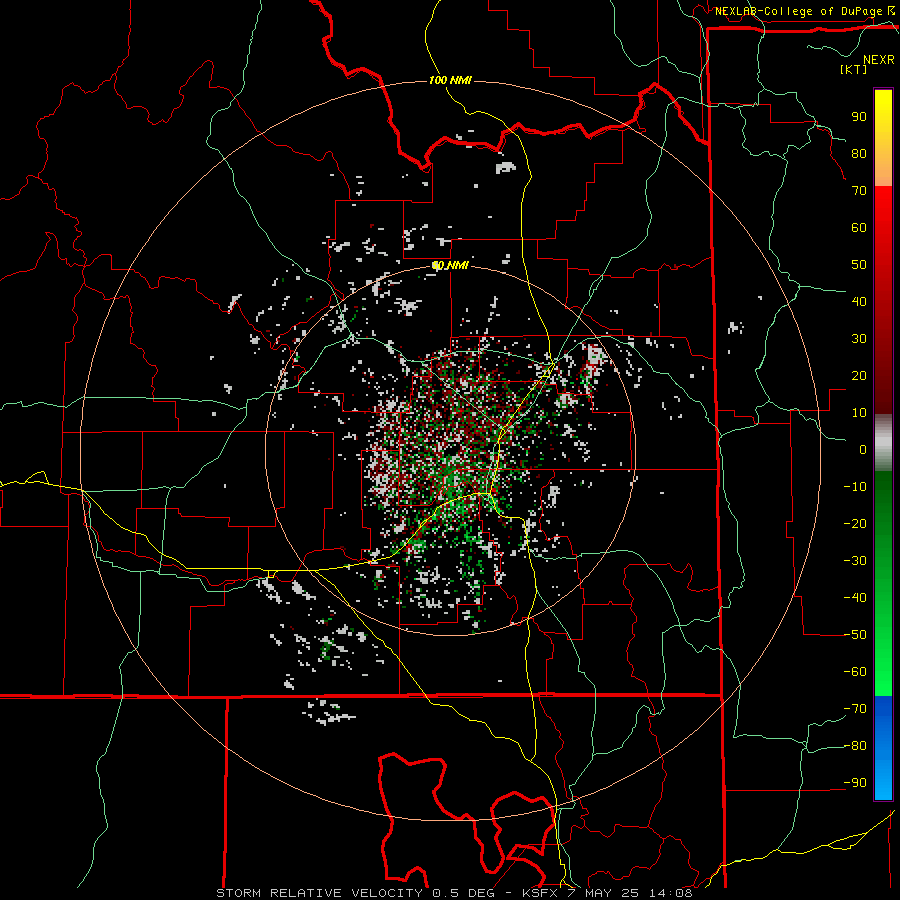This screenshot has width=900, height=900.
Task: Click the NEXLAB-College of DuPage credit text
Action: pyautogui.click(x=798, y=11)
